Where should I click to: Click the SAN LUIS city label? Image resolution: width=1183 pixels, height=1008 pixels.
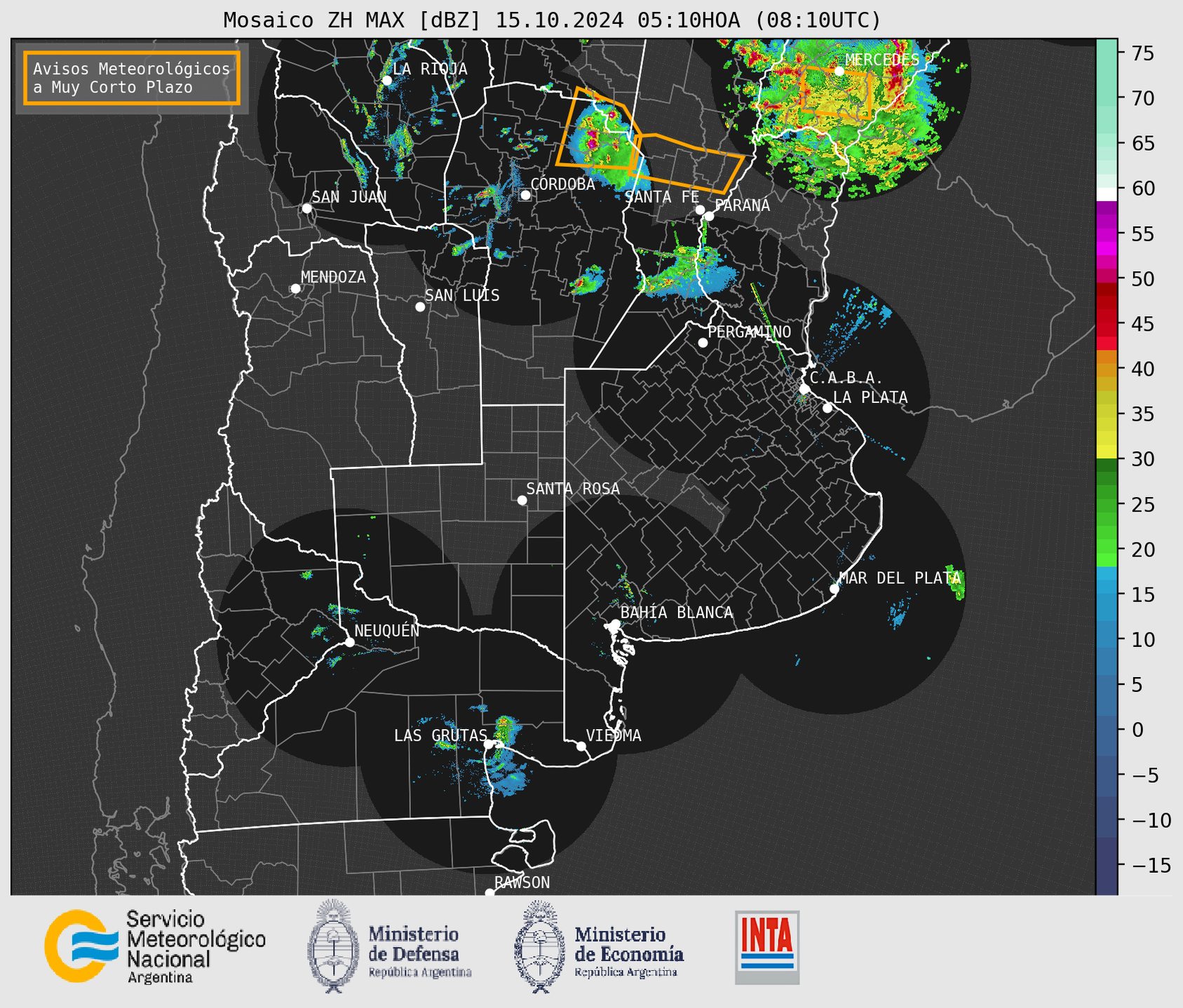pyautogui.click(x=462, y=295)
